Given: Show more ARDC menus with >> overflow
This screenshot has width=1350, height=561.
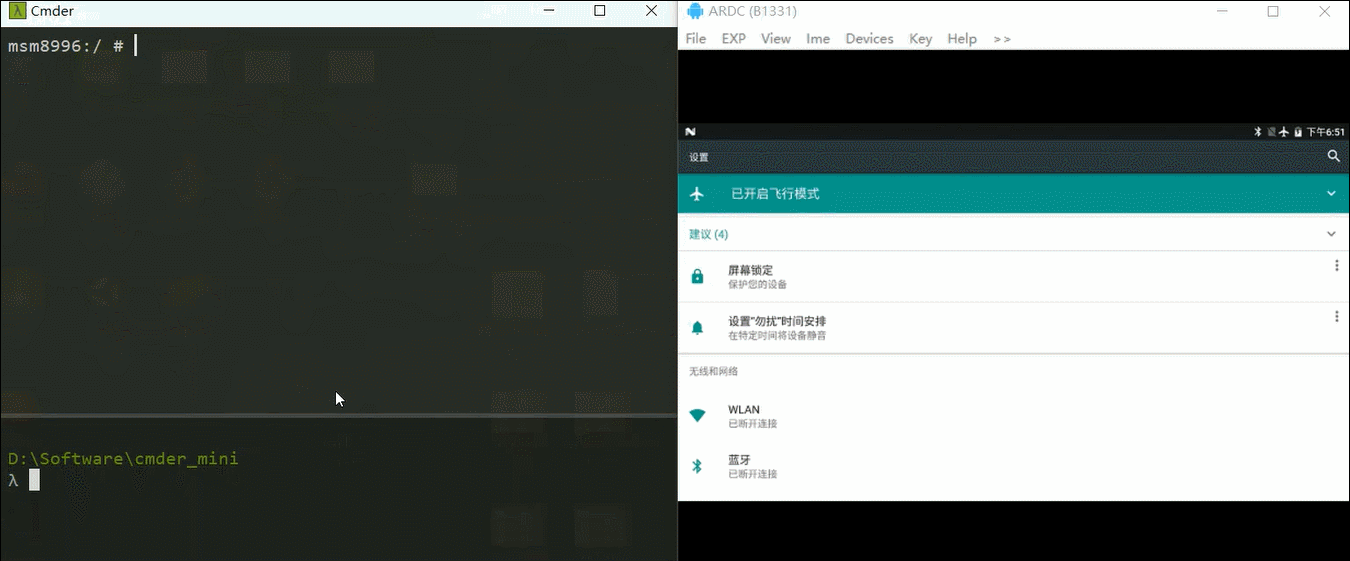Looking at the screenshot, I should (1002, 38).
